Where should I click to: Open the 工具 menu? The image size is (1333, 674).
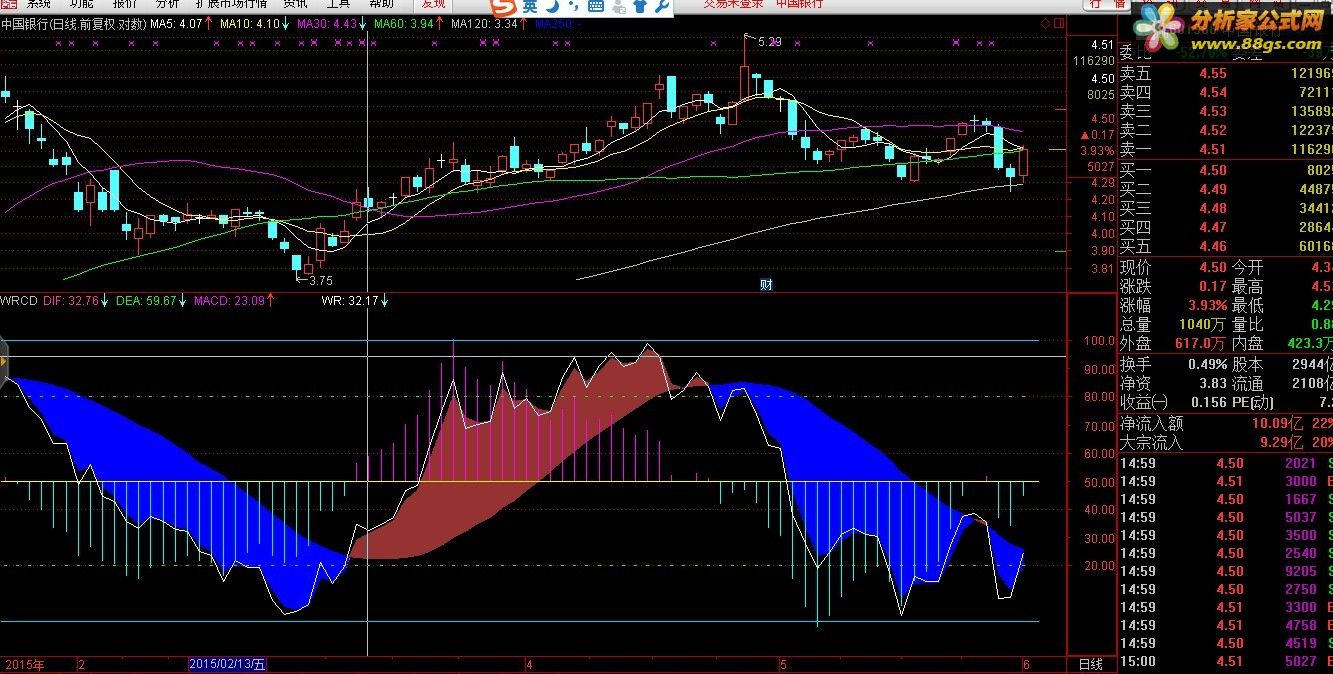click(338, 4)
